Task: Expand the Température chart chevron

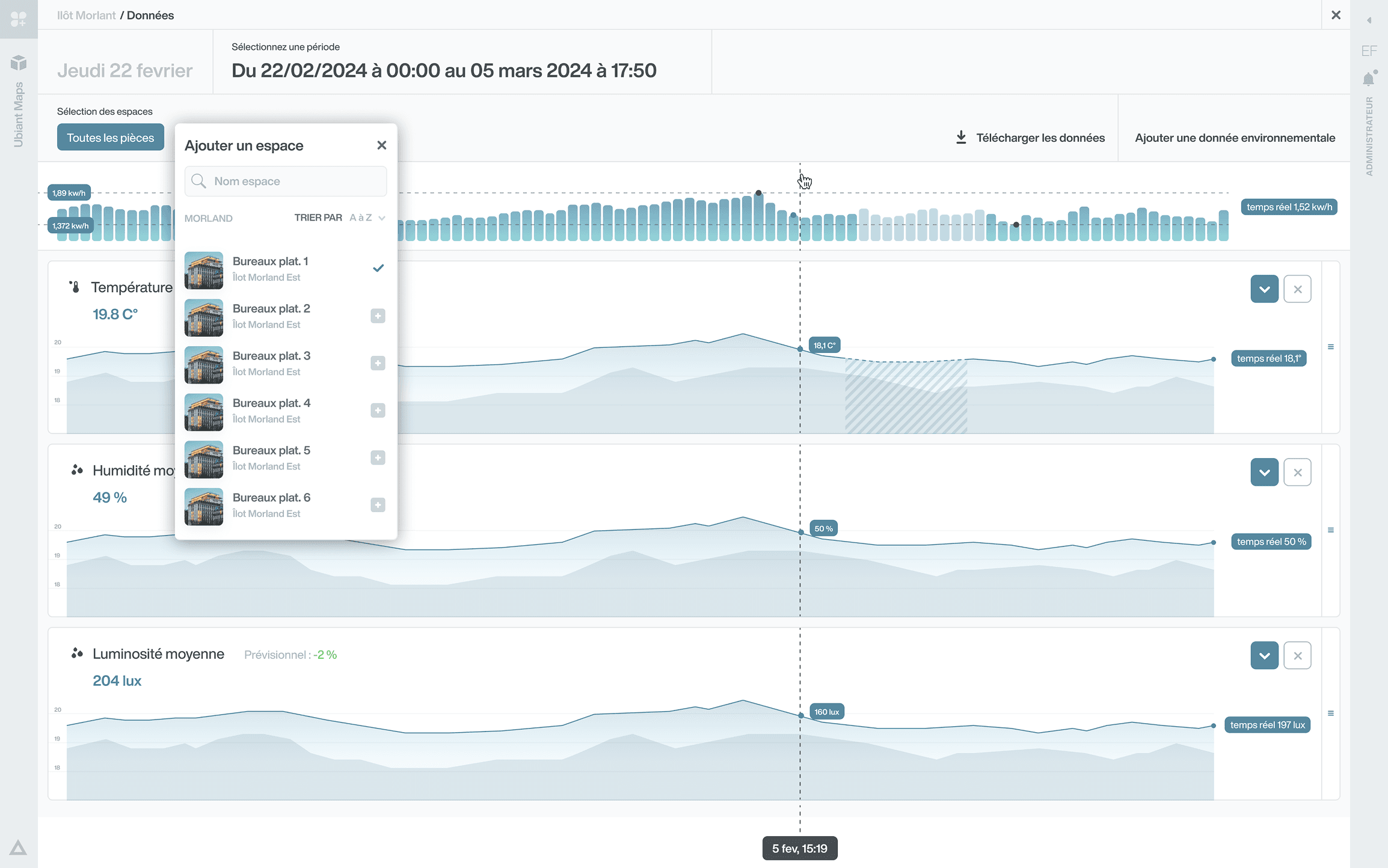Action: point(1264,289)
